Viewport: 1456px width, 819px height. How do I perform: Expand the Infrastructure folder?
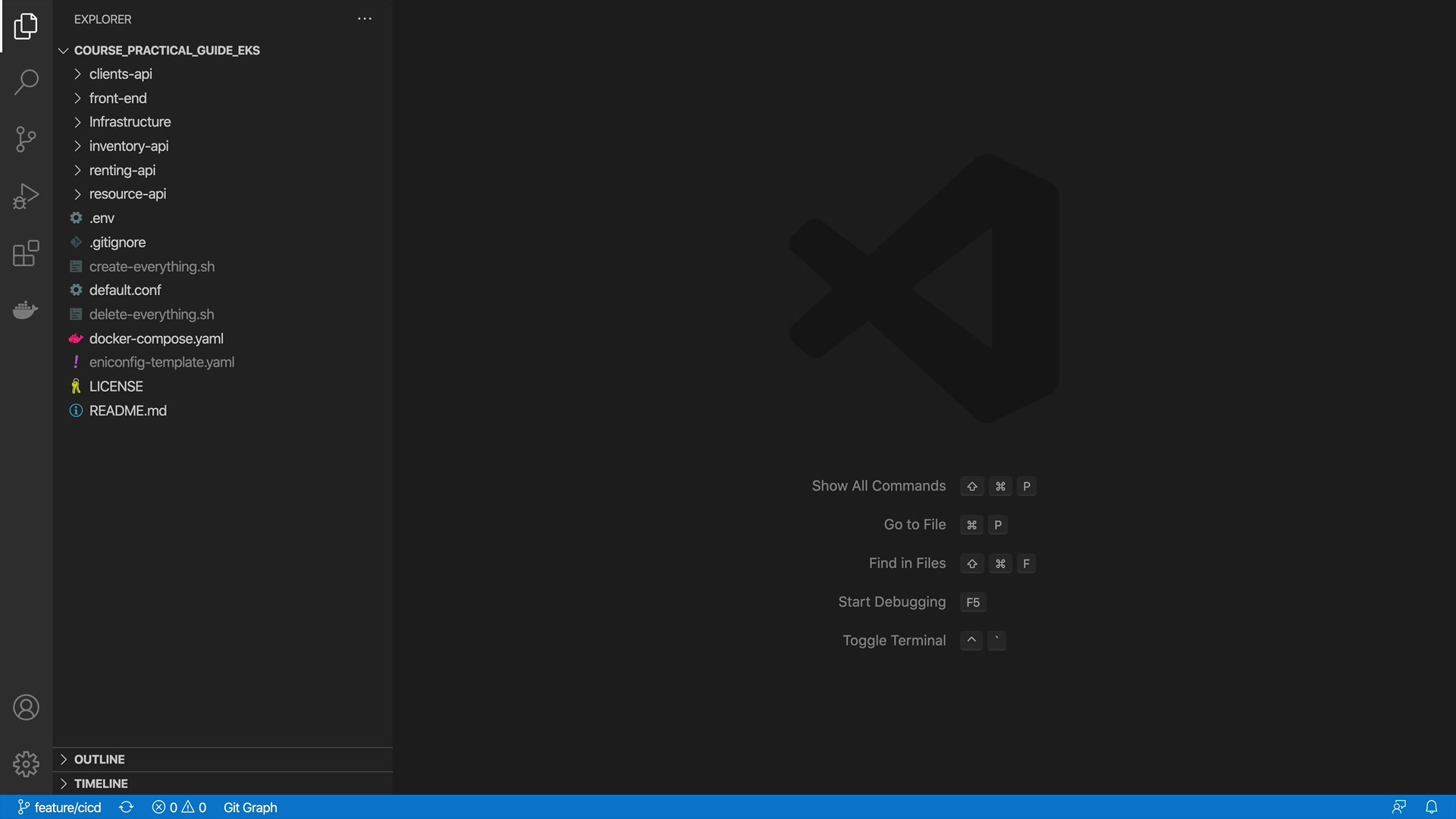click(x=130, y=121)
